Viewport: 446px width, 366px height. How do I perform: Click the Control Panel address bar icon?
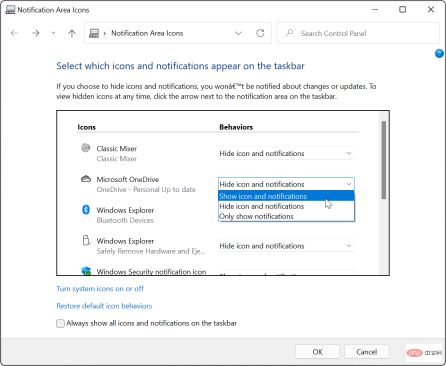pyautogui.click(x=94, y=33)
